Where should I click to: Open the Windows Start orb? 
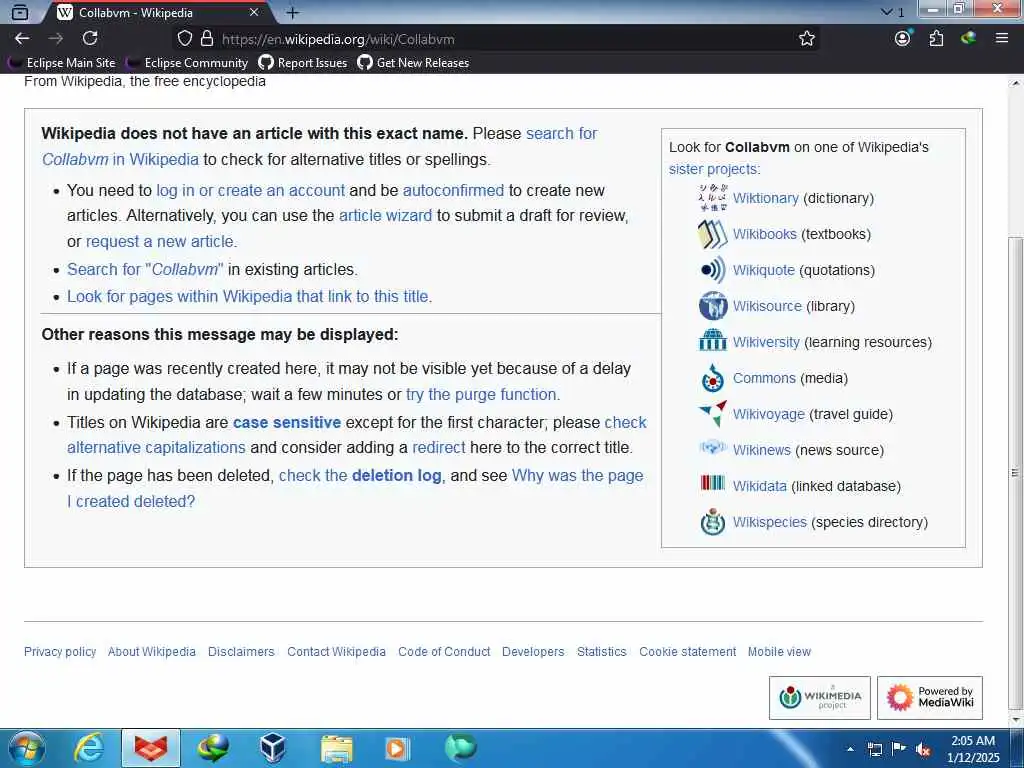coord(26,748)
